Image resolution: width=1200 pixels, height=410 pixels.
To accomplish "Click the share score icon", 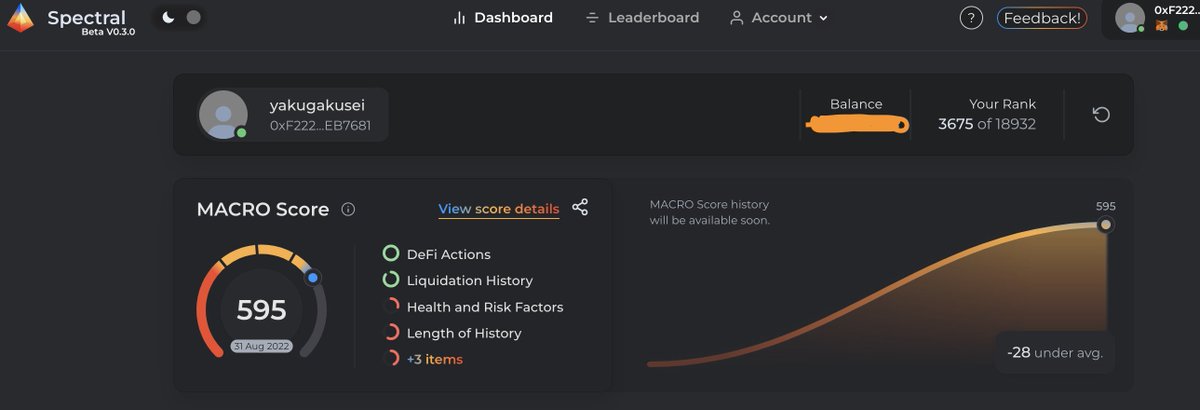I will [580, 207].
